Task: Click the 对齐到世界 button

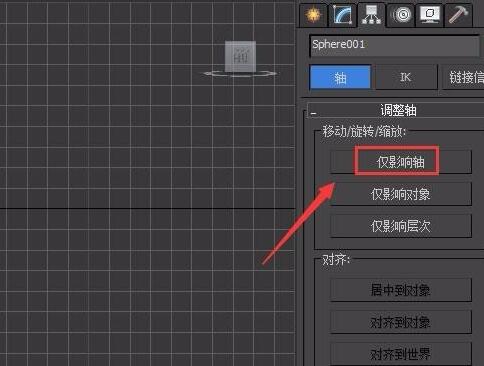Action: pos(401,354)
